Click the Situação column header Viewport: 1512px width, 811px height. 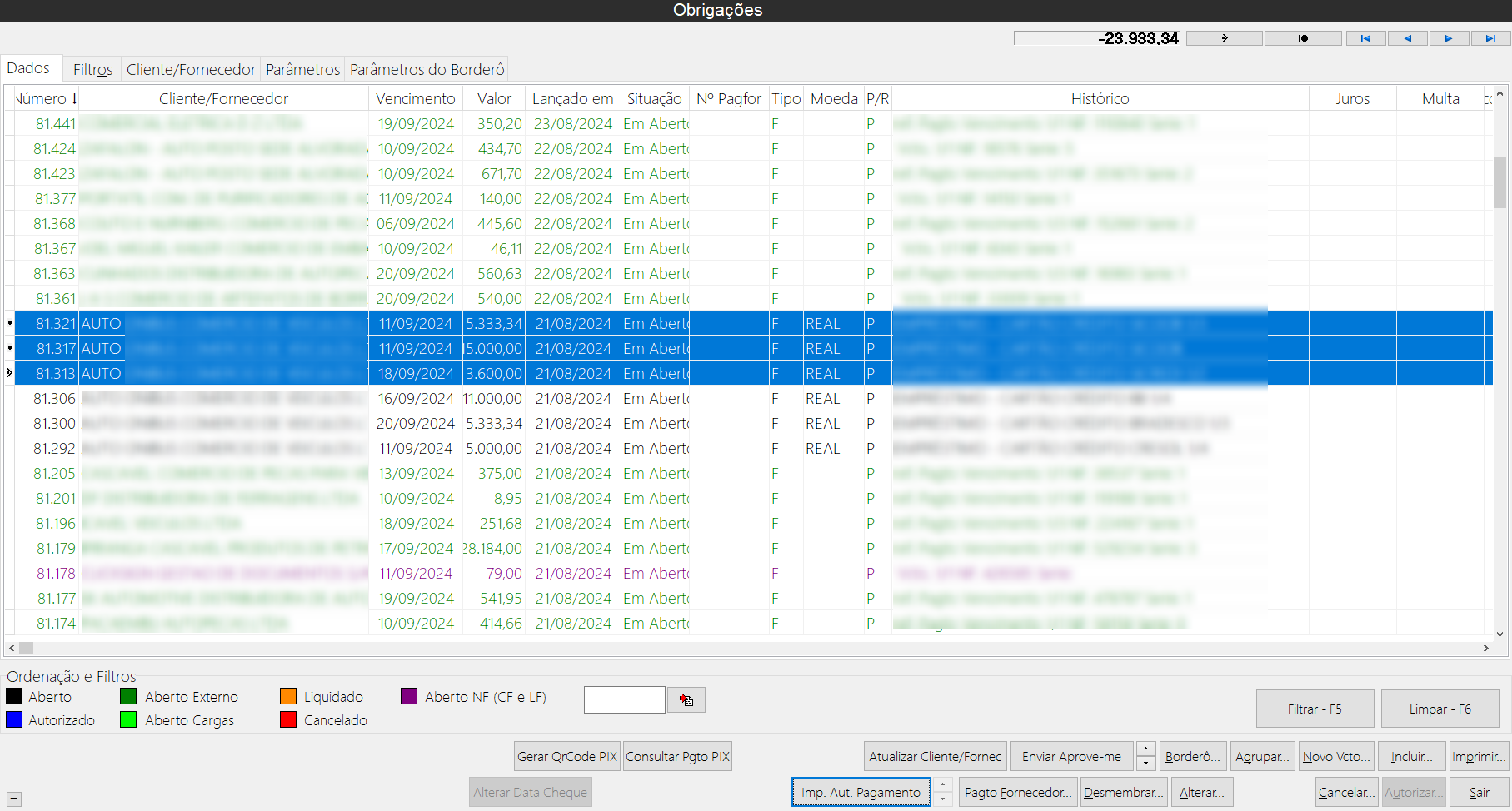pyautogui.click(x=655, y=98)
